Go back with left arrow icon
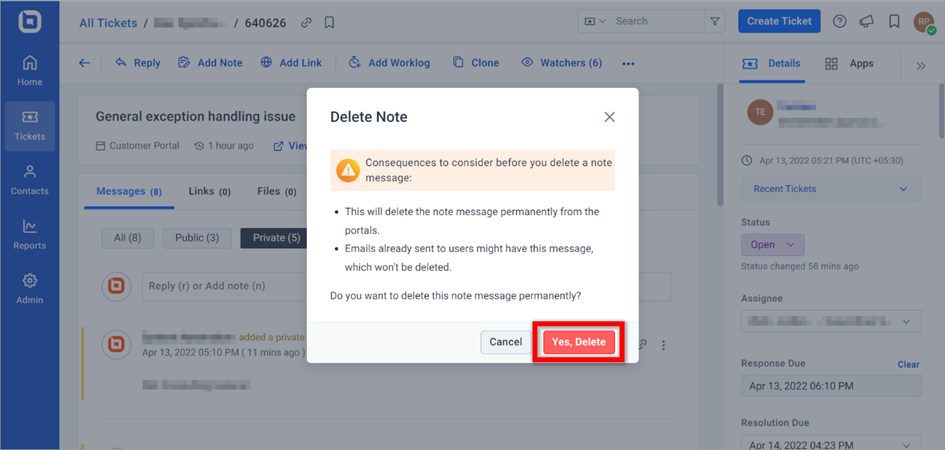 click(x=84, y=63)
